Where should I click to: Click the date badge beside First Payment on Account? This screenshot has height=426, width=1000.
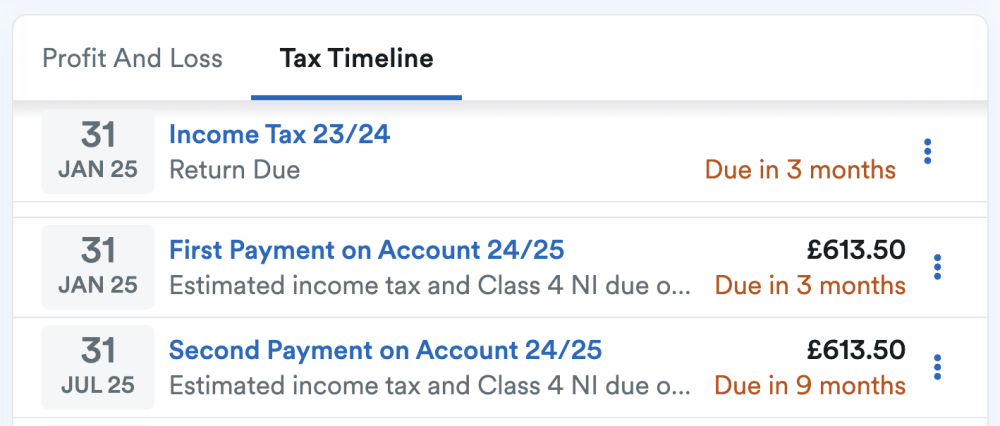97,267
